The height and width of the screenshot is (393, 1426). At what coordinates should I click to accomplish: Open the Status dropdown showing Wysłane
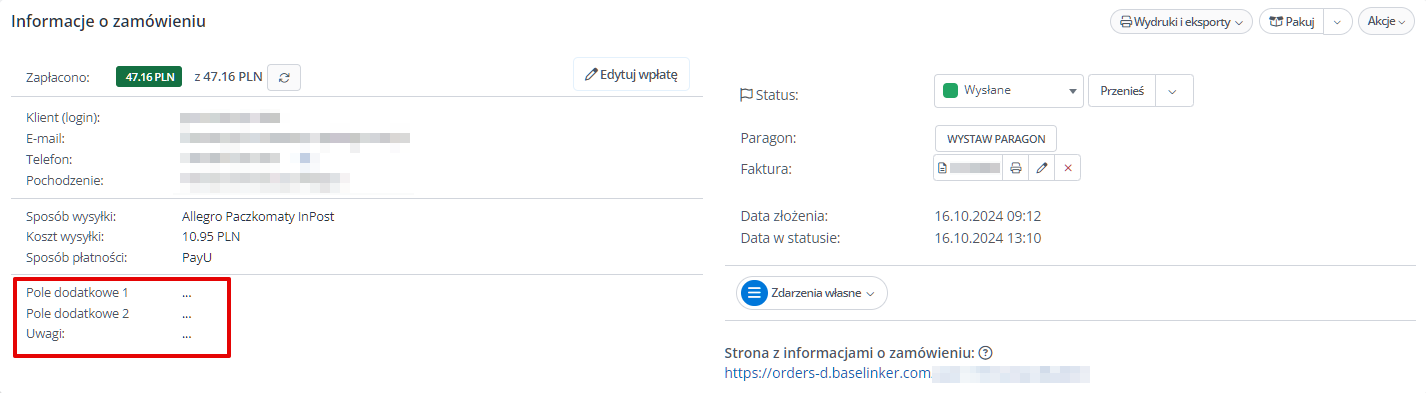point(1009,90)
